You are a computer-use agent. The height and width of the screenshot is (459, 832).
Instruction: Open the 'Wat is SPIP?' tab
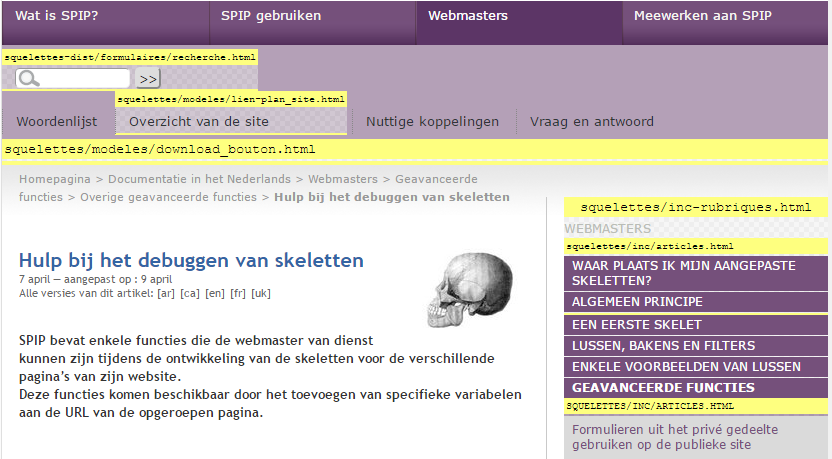57,16
